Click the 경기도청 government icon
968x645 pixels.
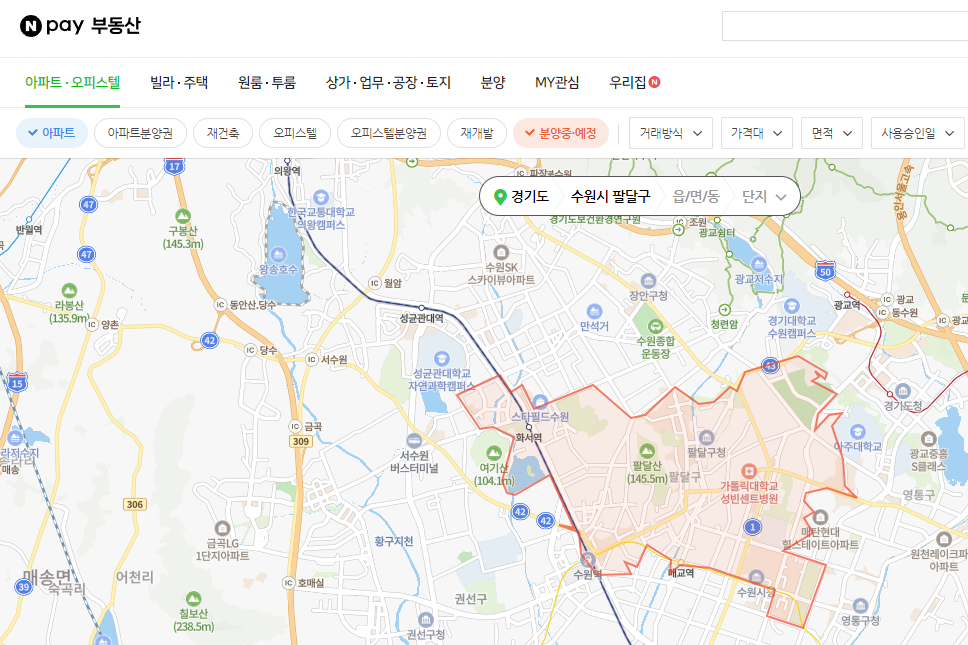[x=903, y=391]
